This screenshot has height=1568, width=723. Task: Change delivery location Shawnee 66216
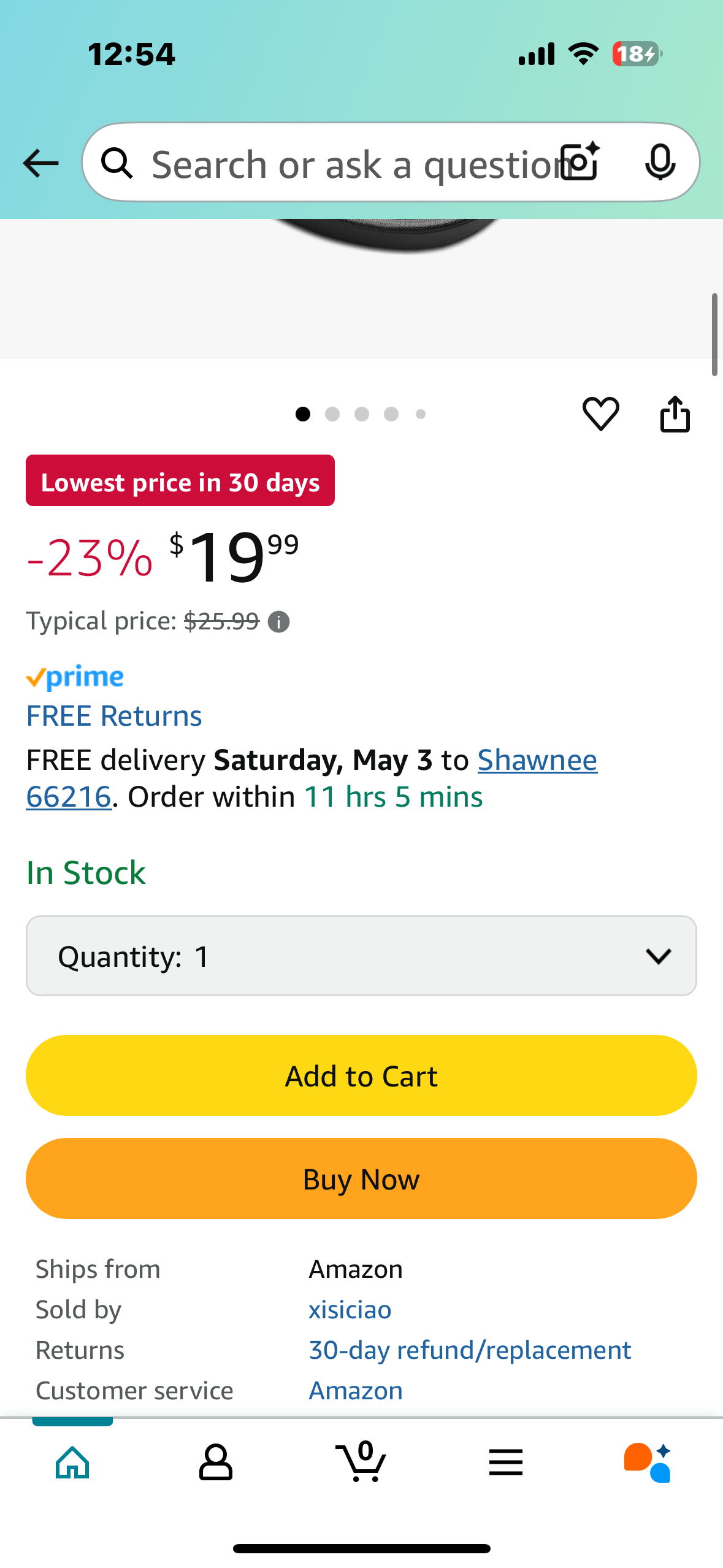coord(537,760)
